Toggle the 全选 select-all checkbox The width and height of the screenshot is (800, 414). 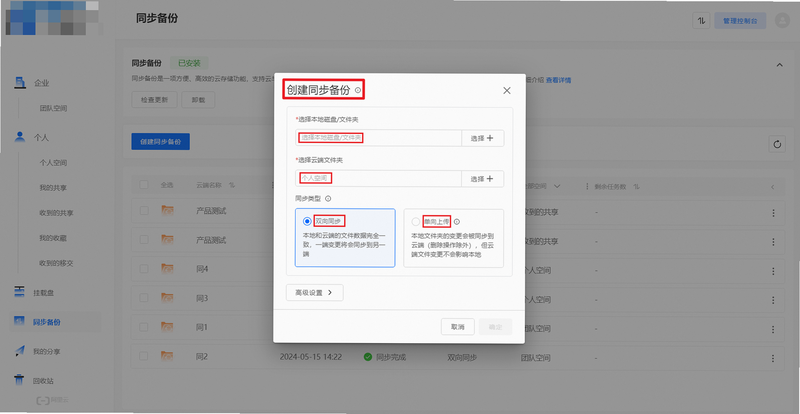pyautogui.click(x=144, y=185)
